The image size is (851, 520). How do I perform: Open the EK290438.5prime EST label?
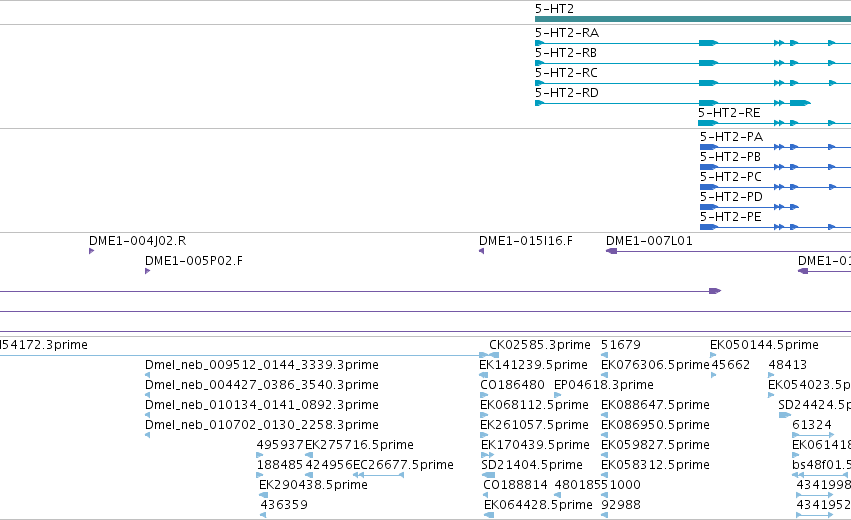[x=313, y=486]
